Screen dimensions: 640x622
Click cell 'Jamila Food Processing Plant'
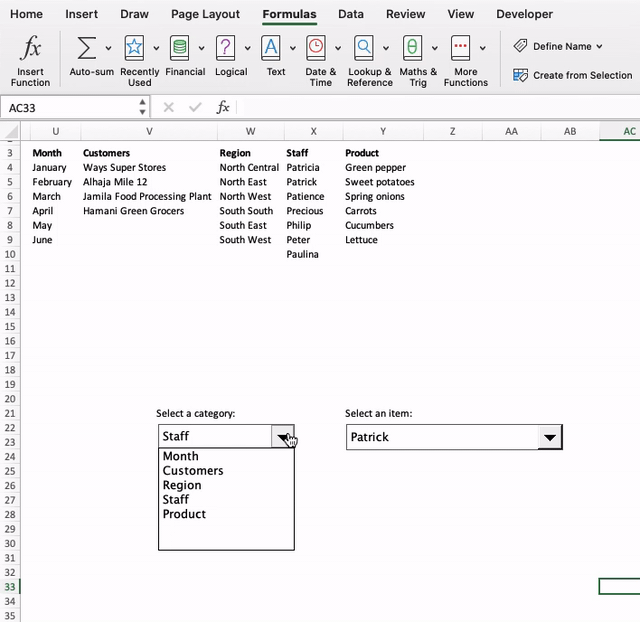tap(149, 197)
